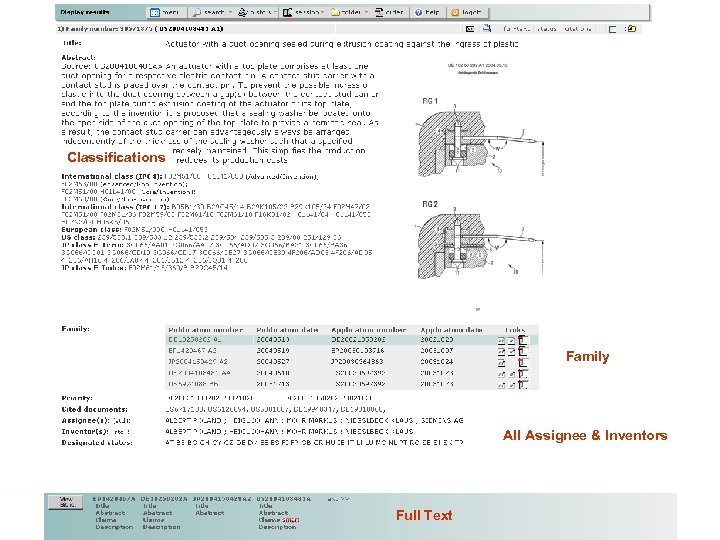The height and width of the screenshot is (540, 720).
Task: Select the JP publication number in third family row
Action: click(198, 362)
